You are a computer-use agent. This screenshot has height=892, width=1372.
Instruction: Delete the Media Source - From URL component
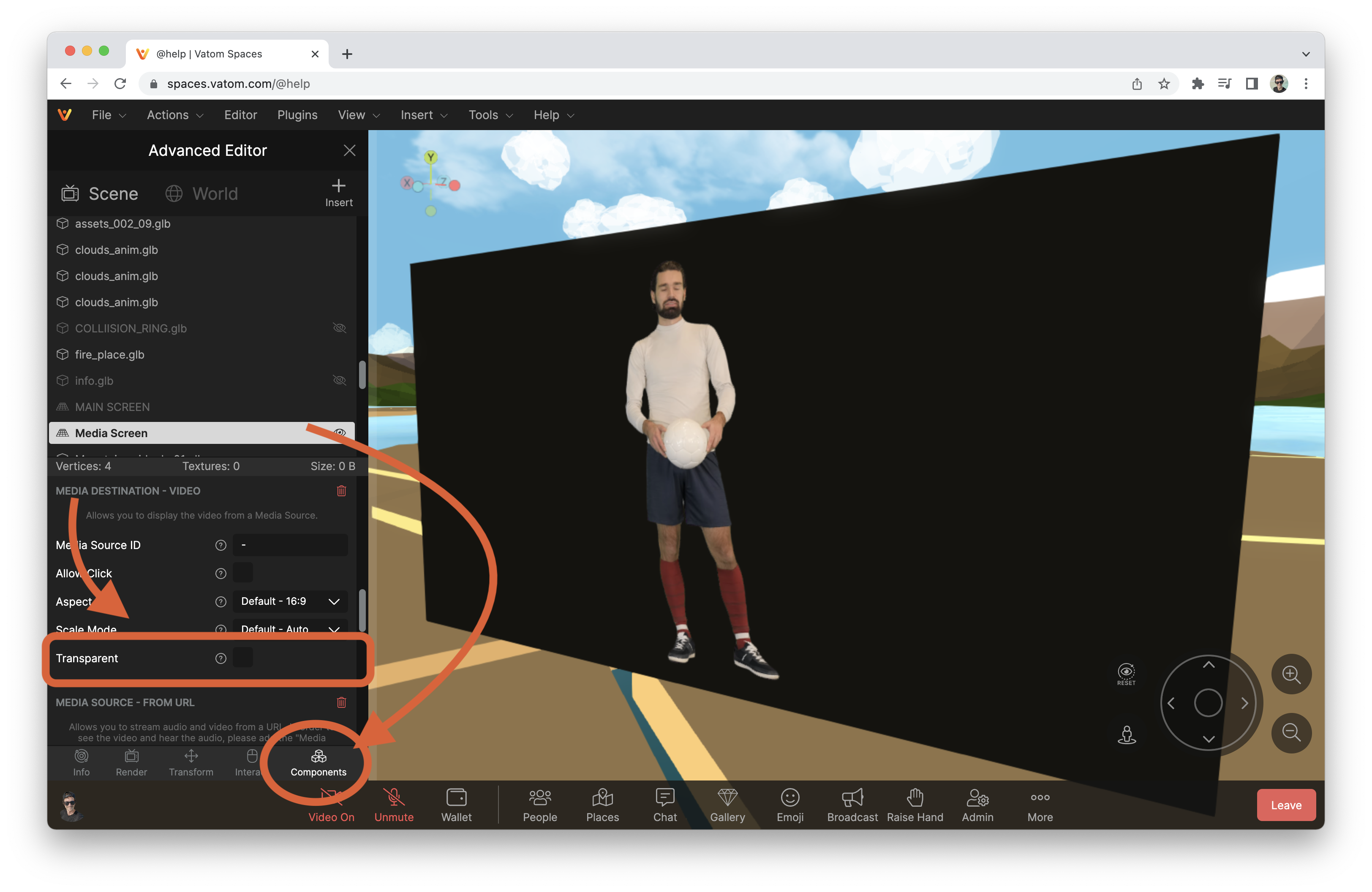[x=341, y=702]
